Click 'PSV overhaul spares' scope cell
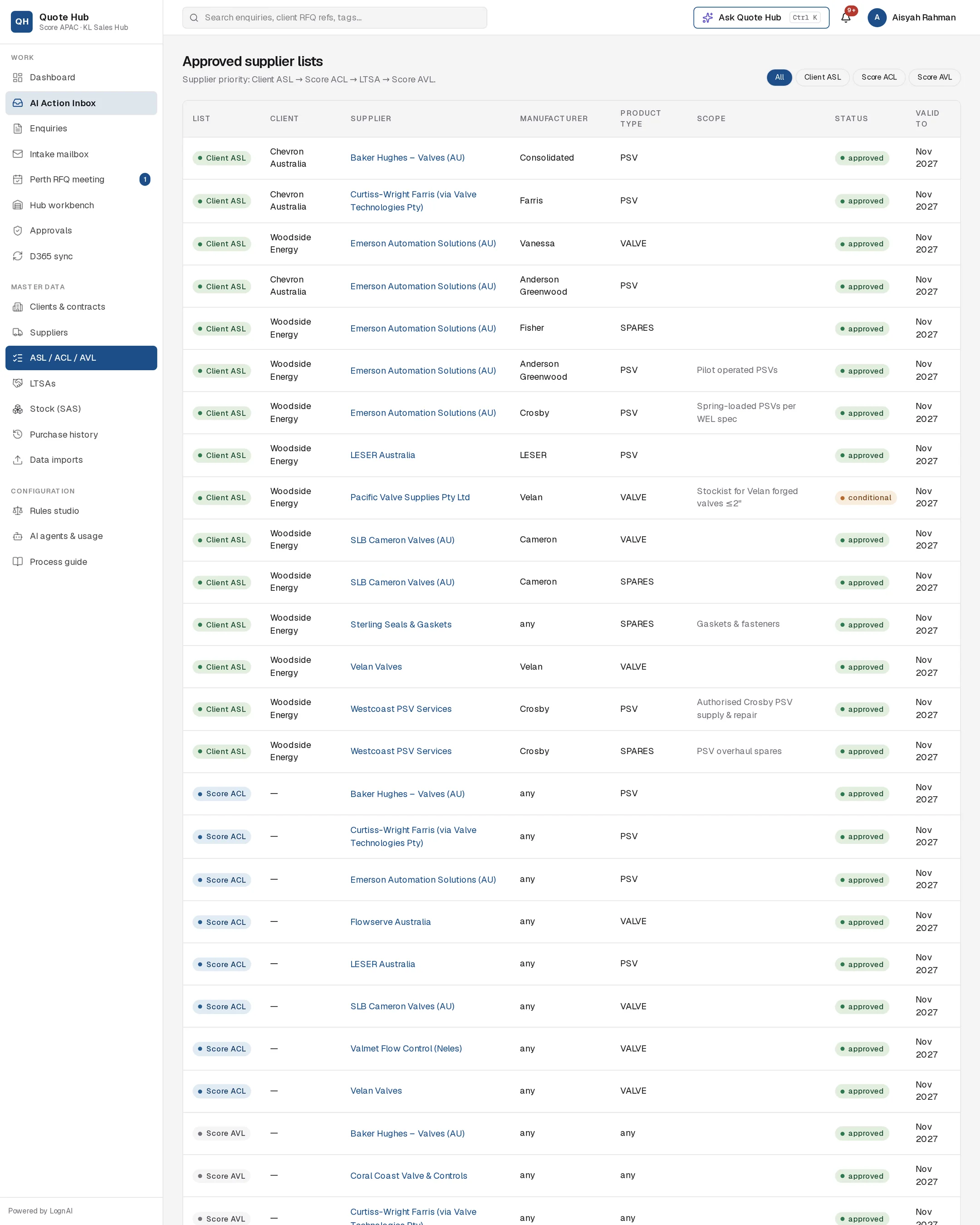The image size is (980, 1225). point(739,751)
